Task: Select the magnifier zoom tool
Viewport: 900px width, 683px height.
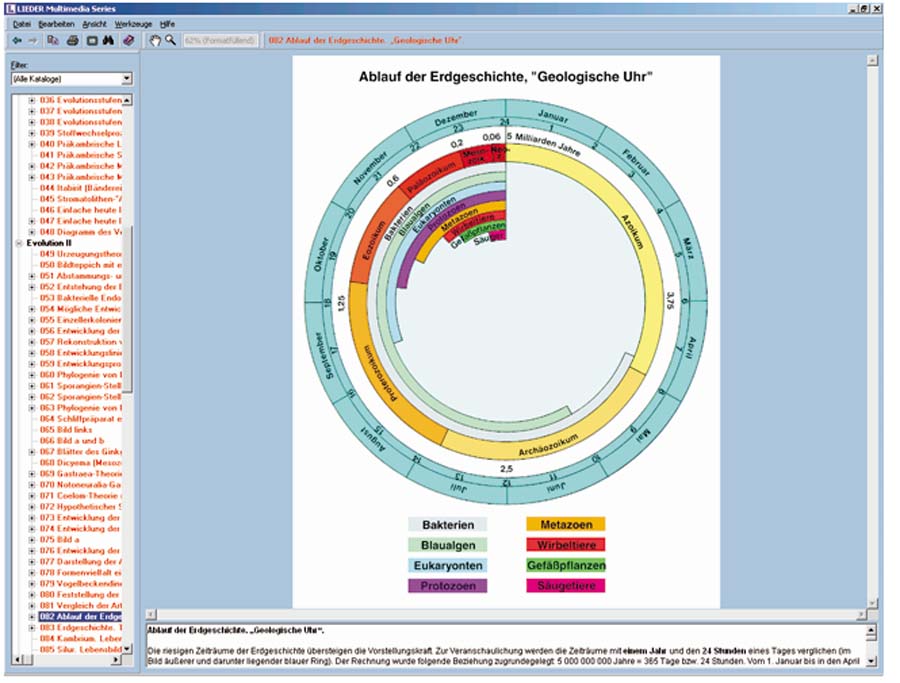Action: coord(171,40)
